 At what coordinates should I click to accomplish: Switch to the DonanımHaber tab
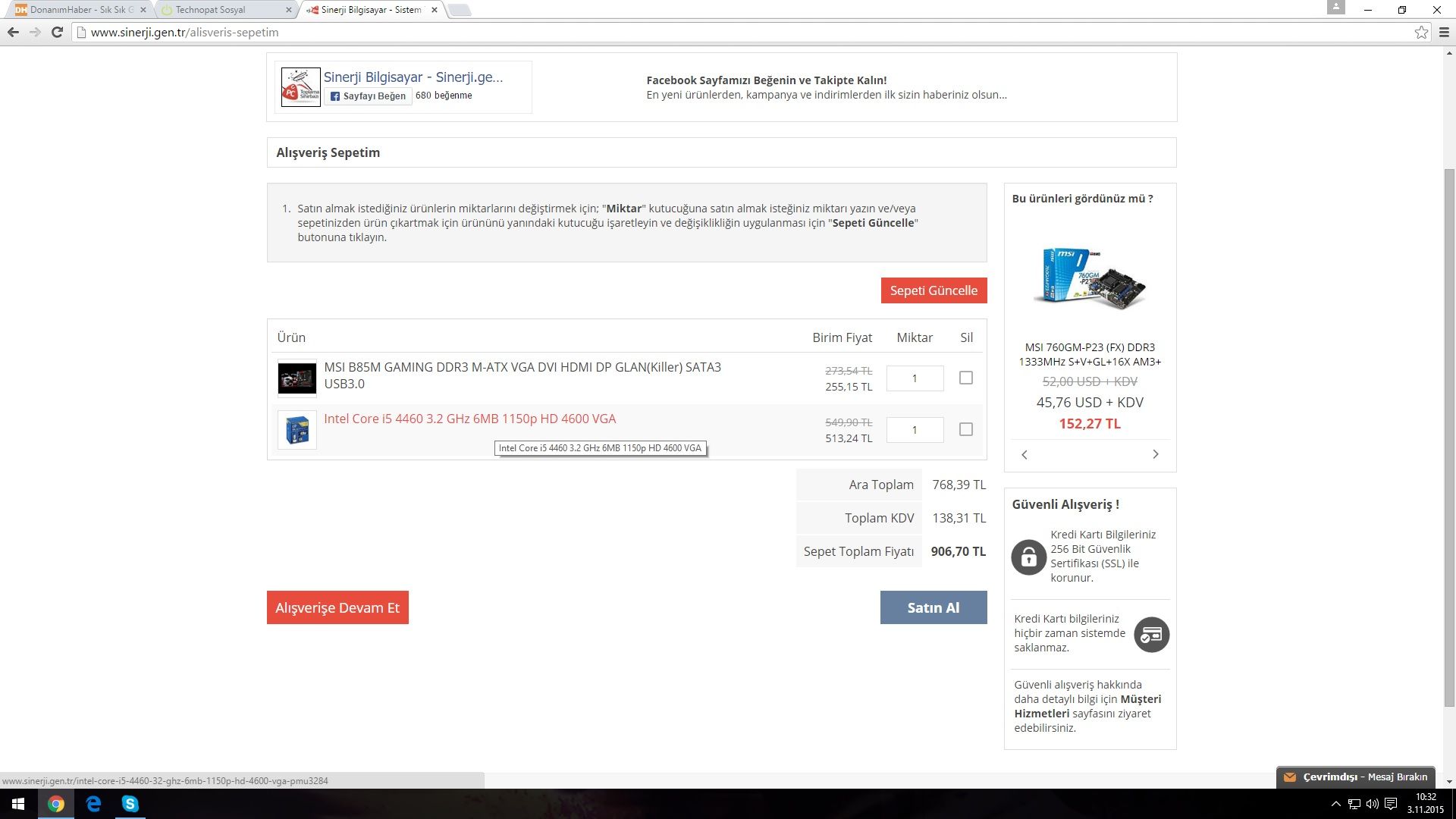coord(76,10)
